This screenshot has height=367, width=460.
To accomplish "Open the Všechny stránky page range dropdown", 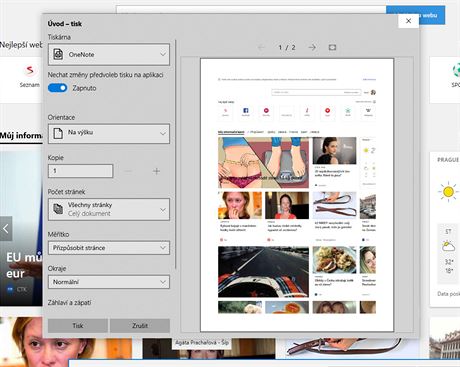I will pyautogui.click(x=109, y=209).
